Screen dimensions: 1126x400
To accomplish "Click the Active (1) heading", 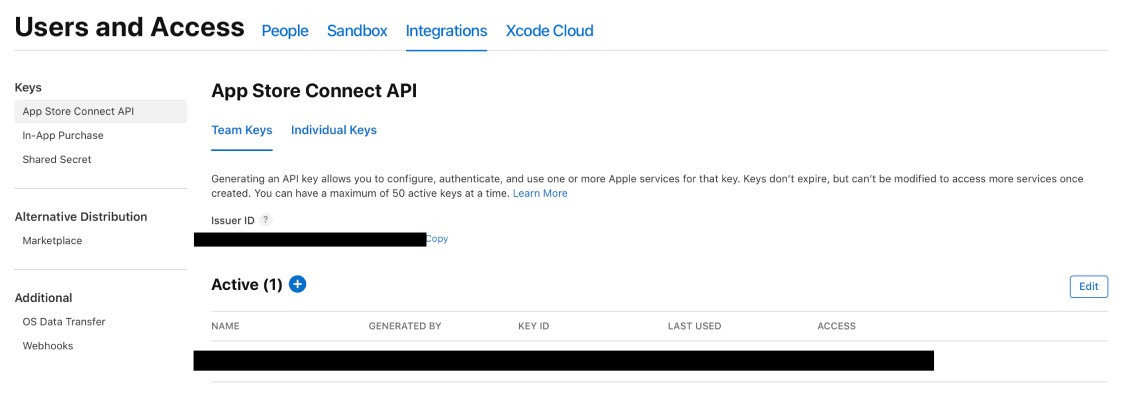I will coord(247,284).
